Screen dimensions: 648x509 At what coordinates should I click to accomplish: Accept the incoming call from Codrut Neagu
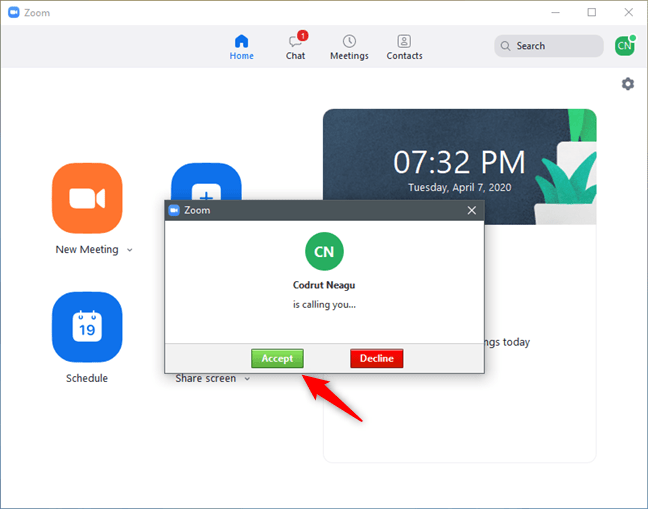tap(277, 358)
